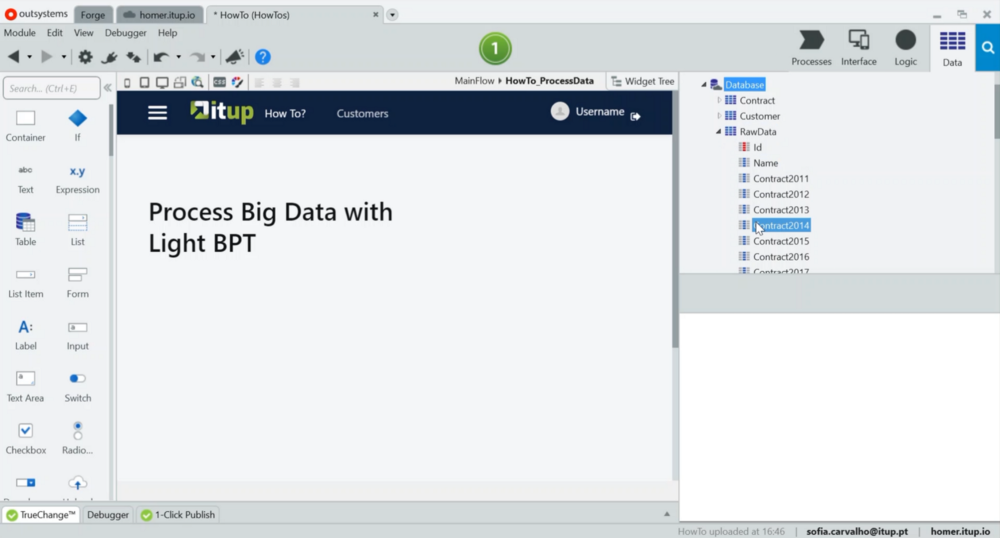Open the back navigation history dropdown
1000x538 pixels.
click(29, 57)
